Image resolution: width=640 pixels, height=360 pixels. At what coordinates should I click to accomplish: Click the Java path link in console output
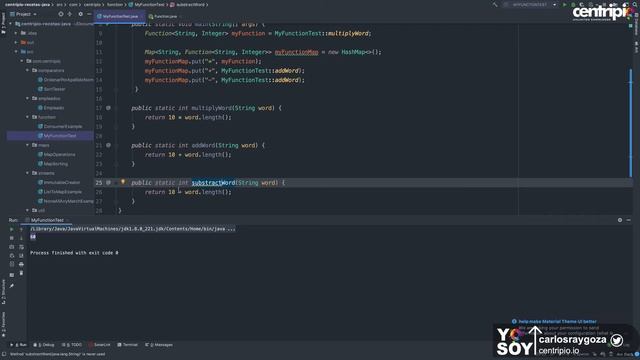click(133, 229)
